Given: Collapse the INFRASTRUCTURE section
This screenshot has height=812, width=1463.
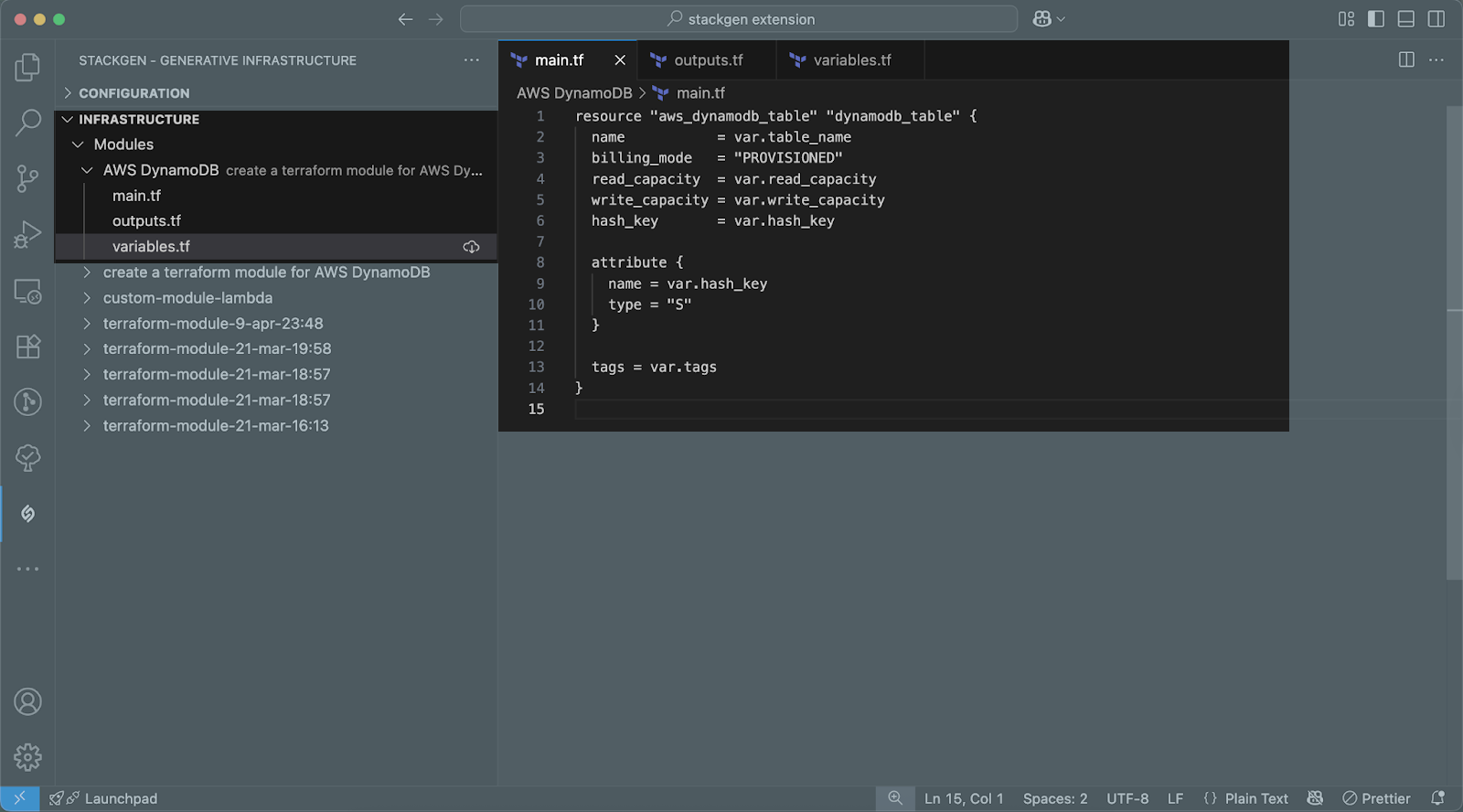Looking at the screenshot, I should point(276,119).
